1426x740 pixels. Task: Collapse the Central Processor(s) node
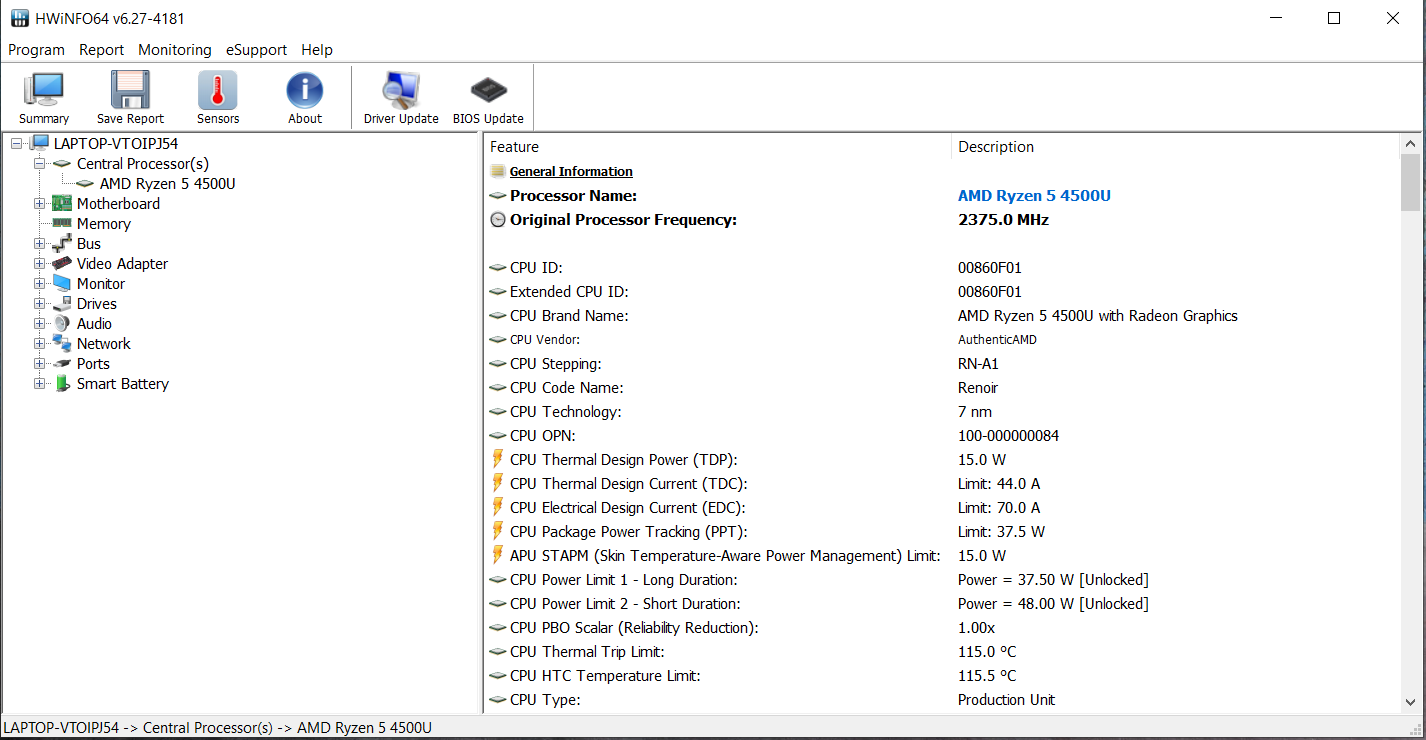pos(40,164)
